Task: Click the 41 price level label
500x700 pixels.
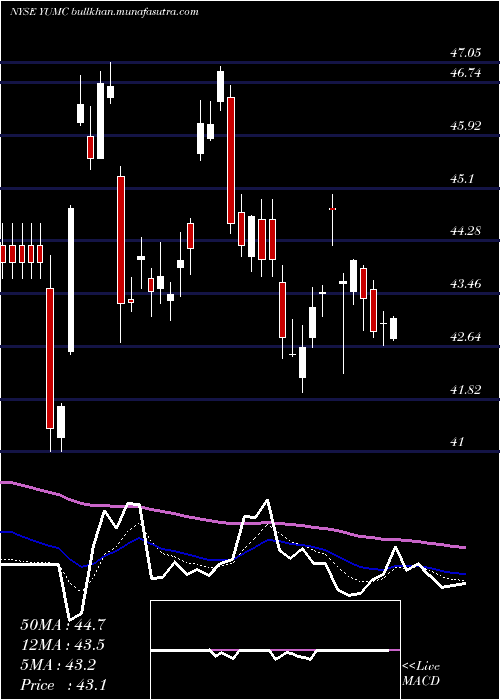Action: click(458, 442)
